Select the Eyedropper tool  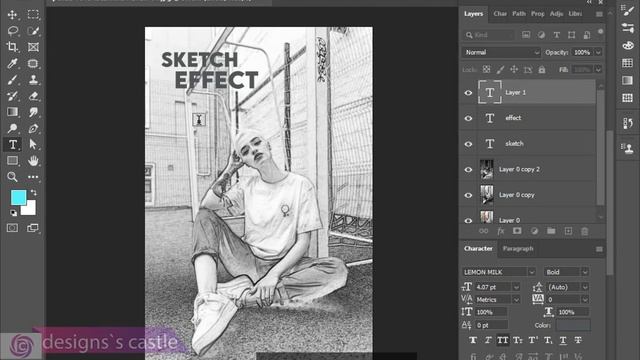pos(12,63)
